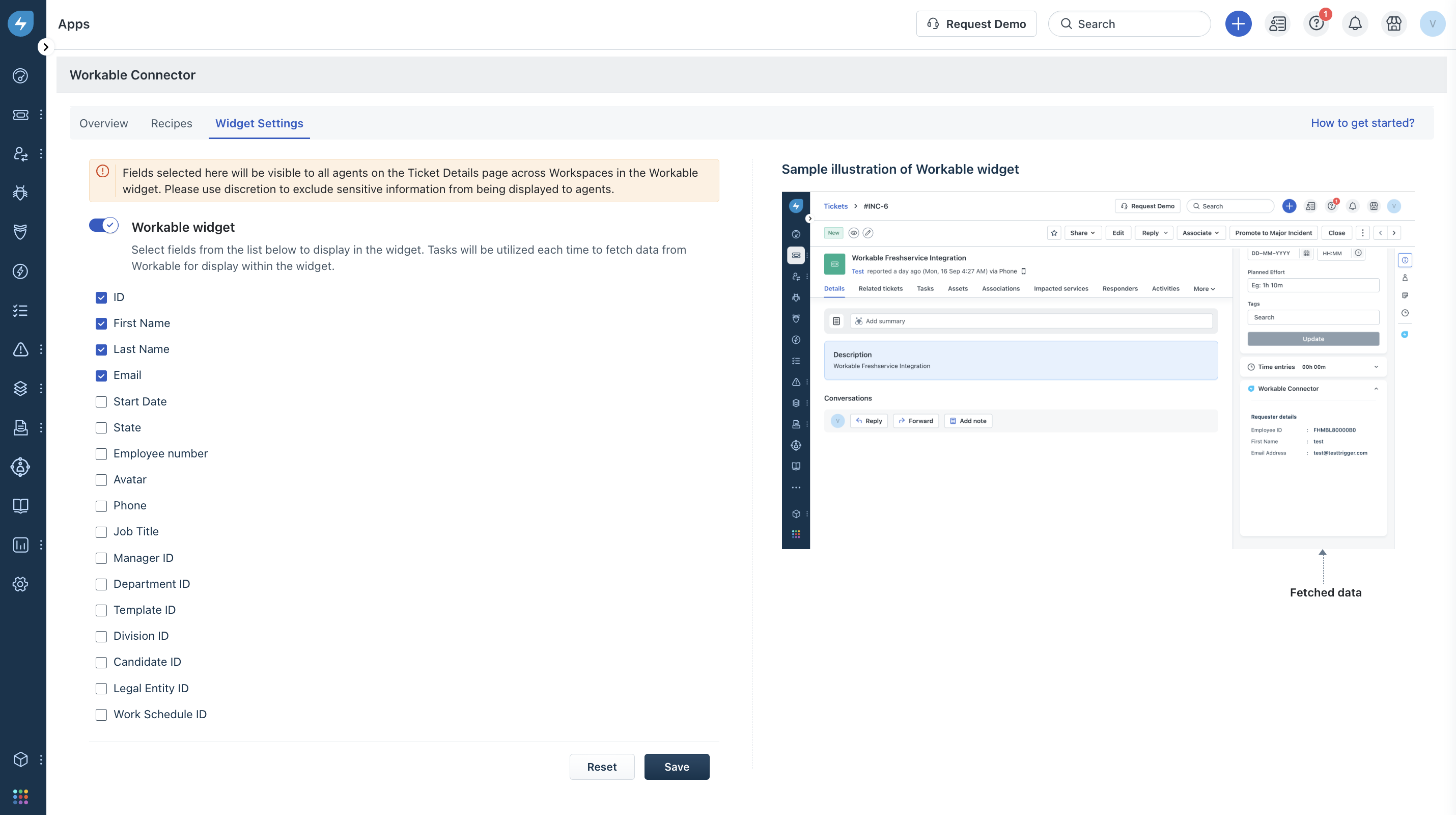Uncheck the Email field checkbox
Viewport: 1456px width, 815px height.
[101, 375]
